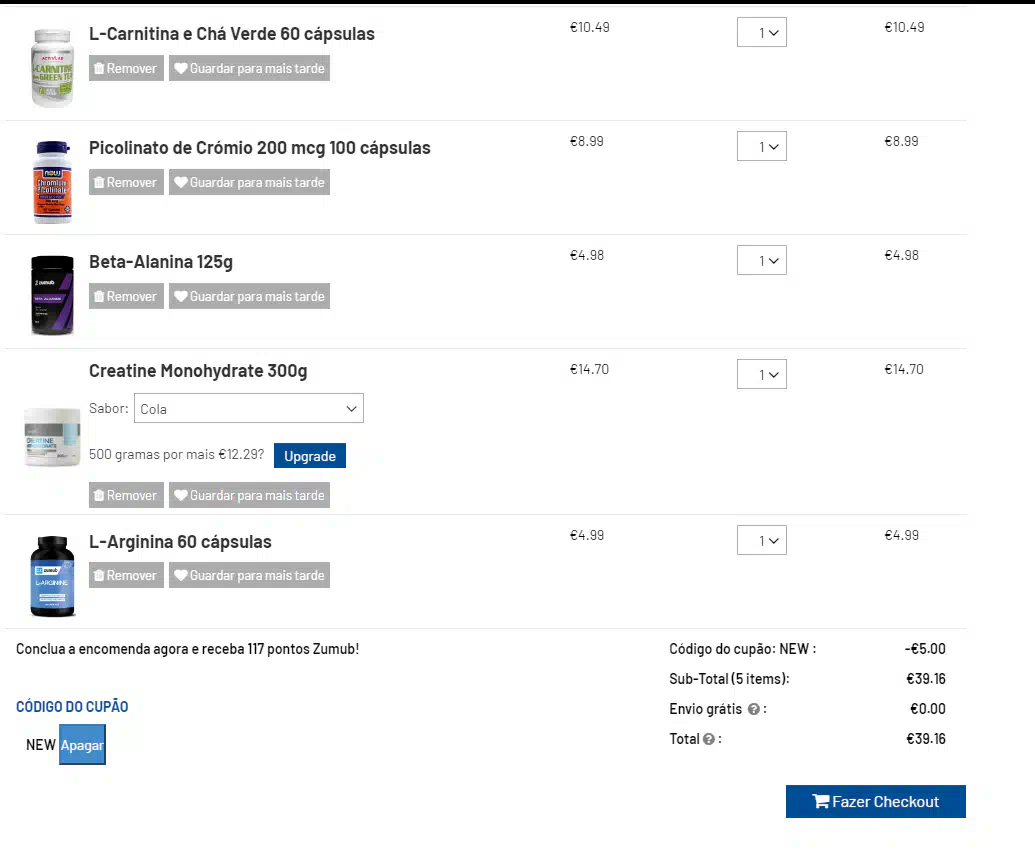Viewport: 1035px width, 850px height.
Task: Save L-Arginina with Guardar para mais tarde
Action: pos(250,575)
